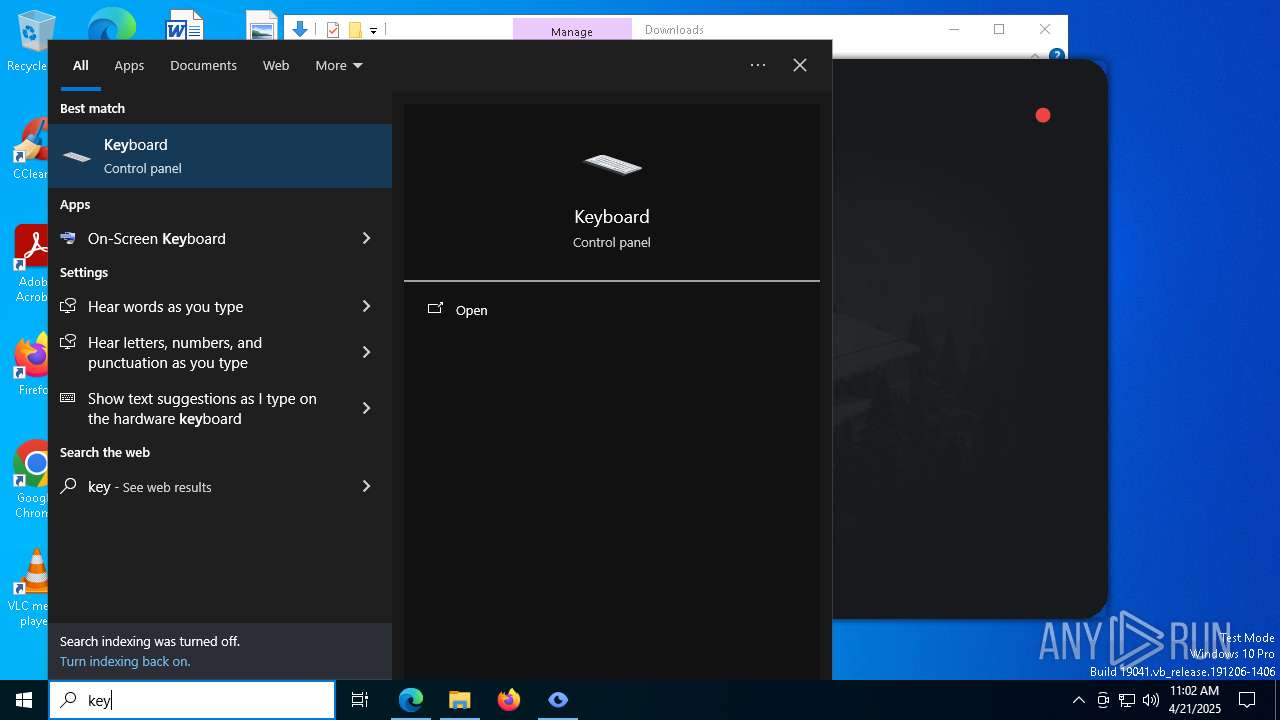
Task: Expand Hear letters, numbers arrow
Action: (366, 352)
